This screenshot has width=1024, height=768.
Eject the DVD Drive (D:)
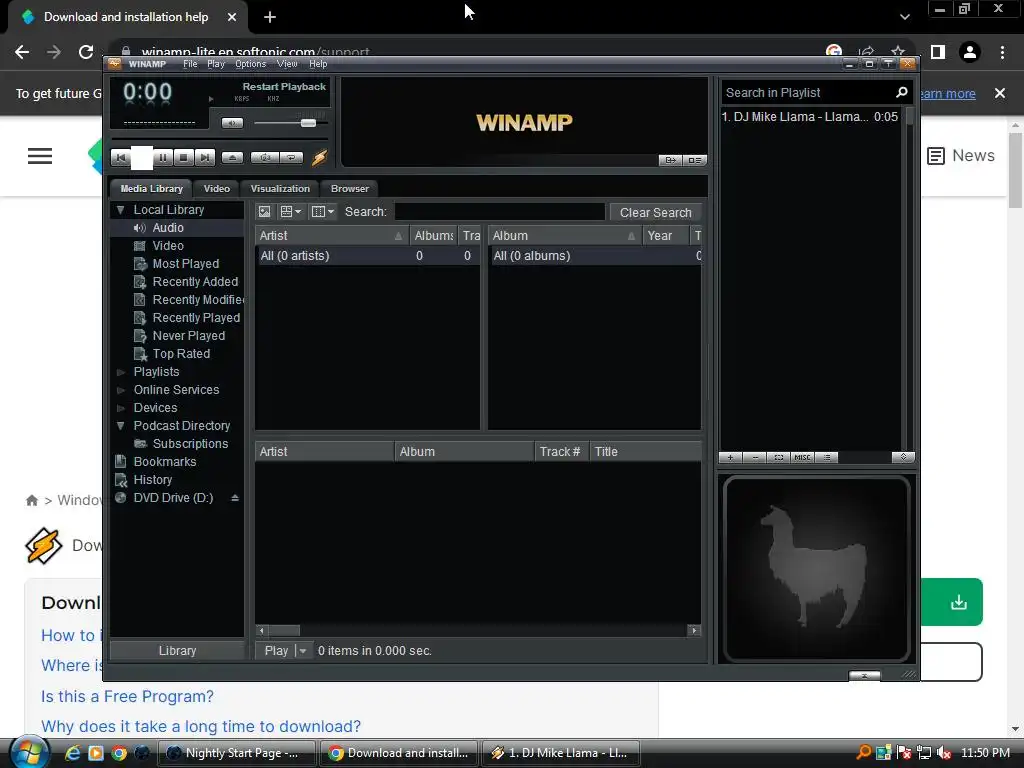coord(234,498)
